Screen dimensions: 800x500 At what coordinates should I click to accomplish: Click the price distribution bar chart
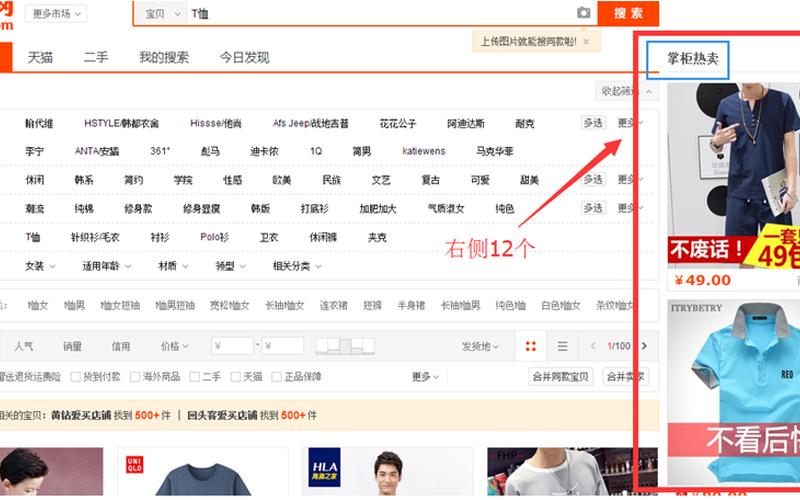click(345, 346)
